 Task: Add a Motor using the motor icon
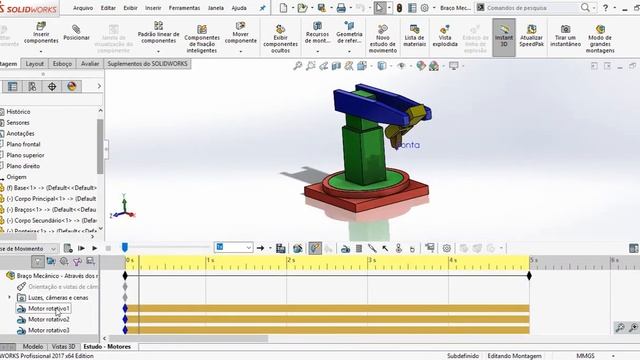345,248
